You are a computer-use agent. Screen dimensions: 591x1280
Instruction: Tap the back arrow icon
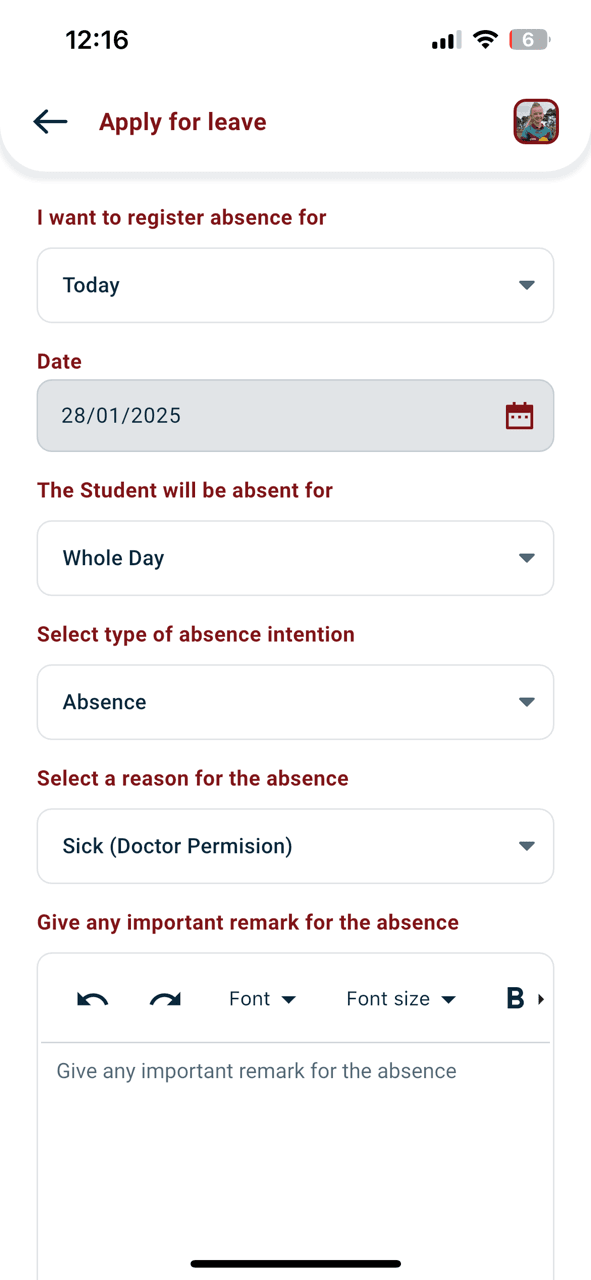(x=50, y=122)
